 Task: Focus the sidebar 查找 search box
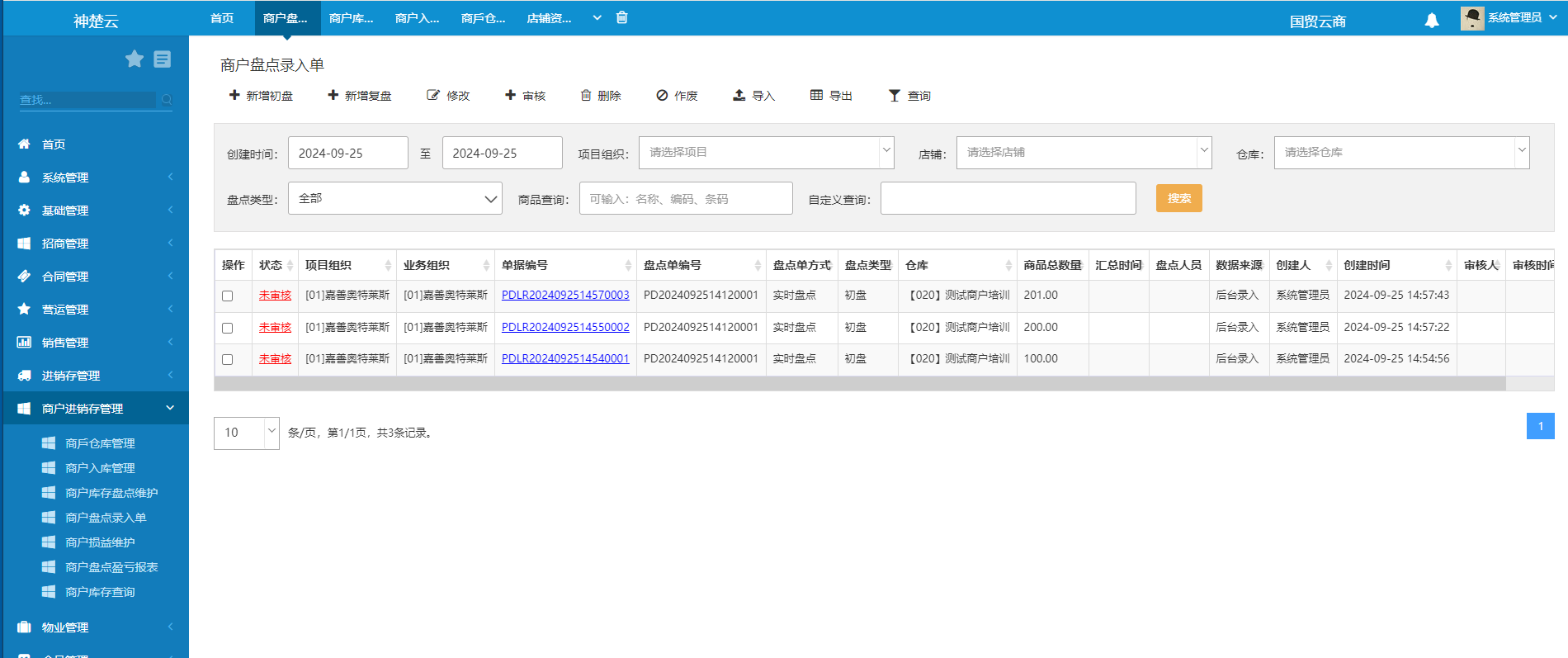pos(87,100)
